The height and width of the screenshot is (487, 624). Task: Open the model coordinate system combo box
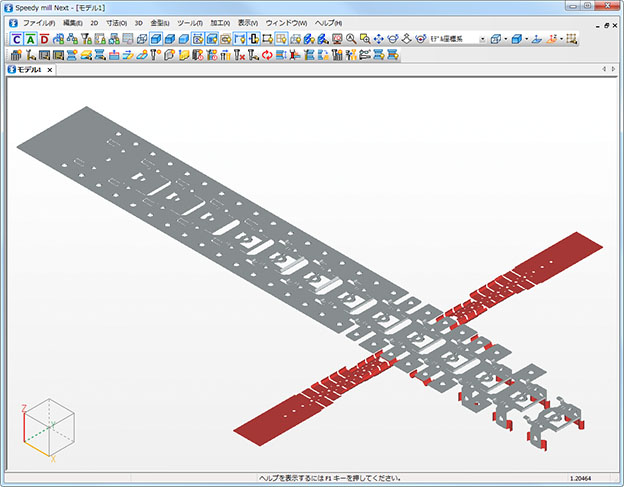457,39
